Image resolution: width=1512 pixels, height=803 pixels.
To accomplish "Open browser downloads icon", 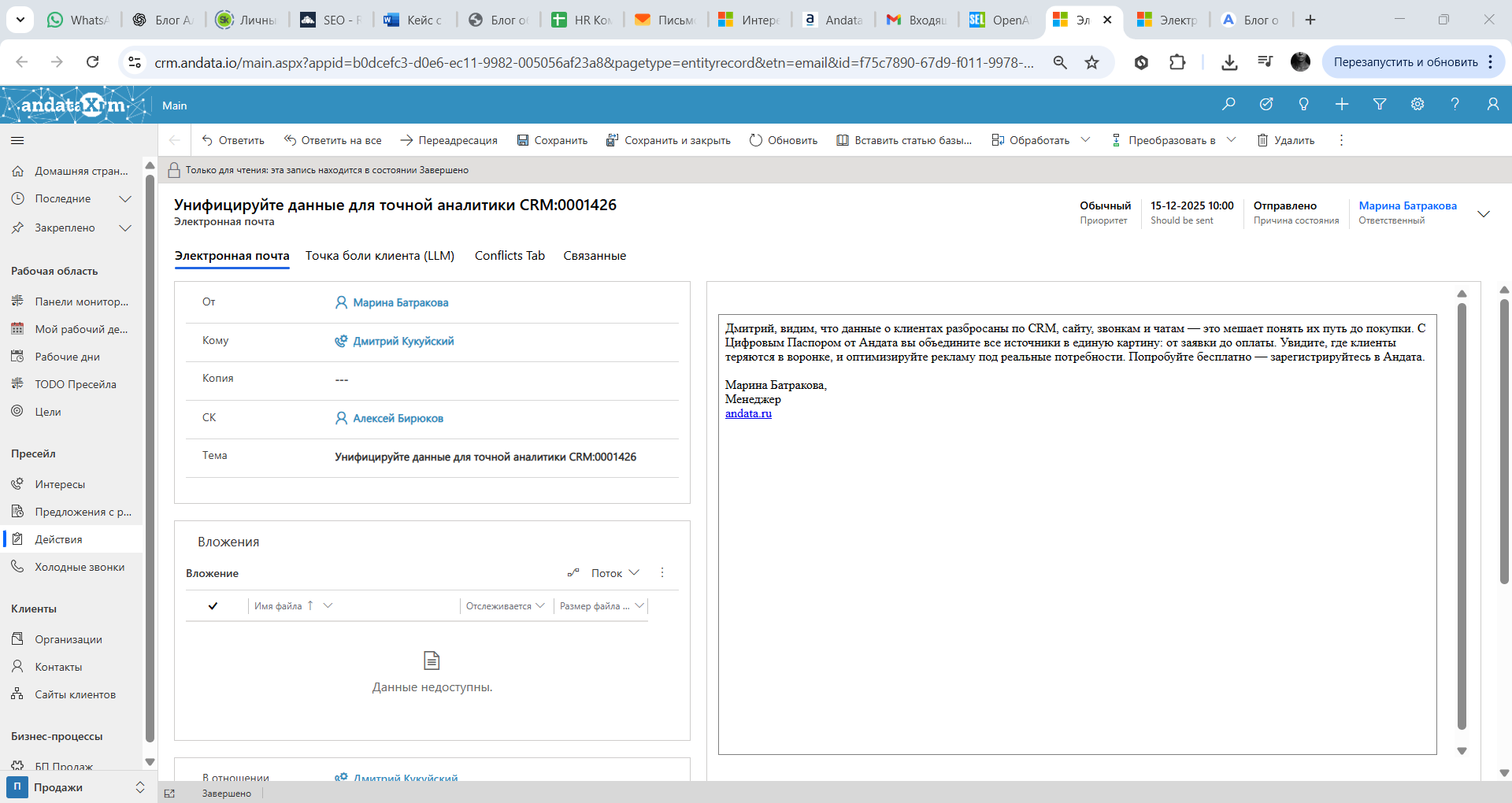I will click(x=1229, y=62).
